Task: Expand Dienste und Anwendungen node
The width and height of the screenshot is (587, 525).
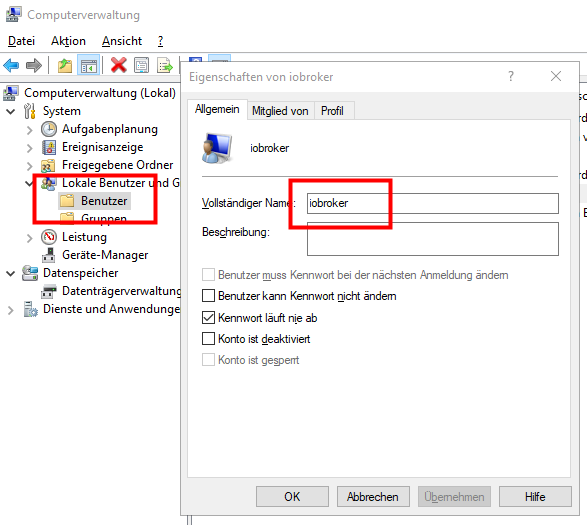Action: tap(11, 310)
